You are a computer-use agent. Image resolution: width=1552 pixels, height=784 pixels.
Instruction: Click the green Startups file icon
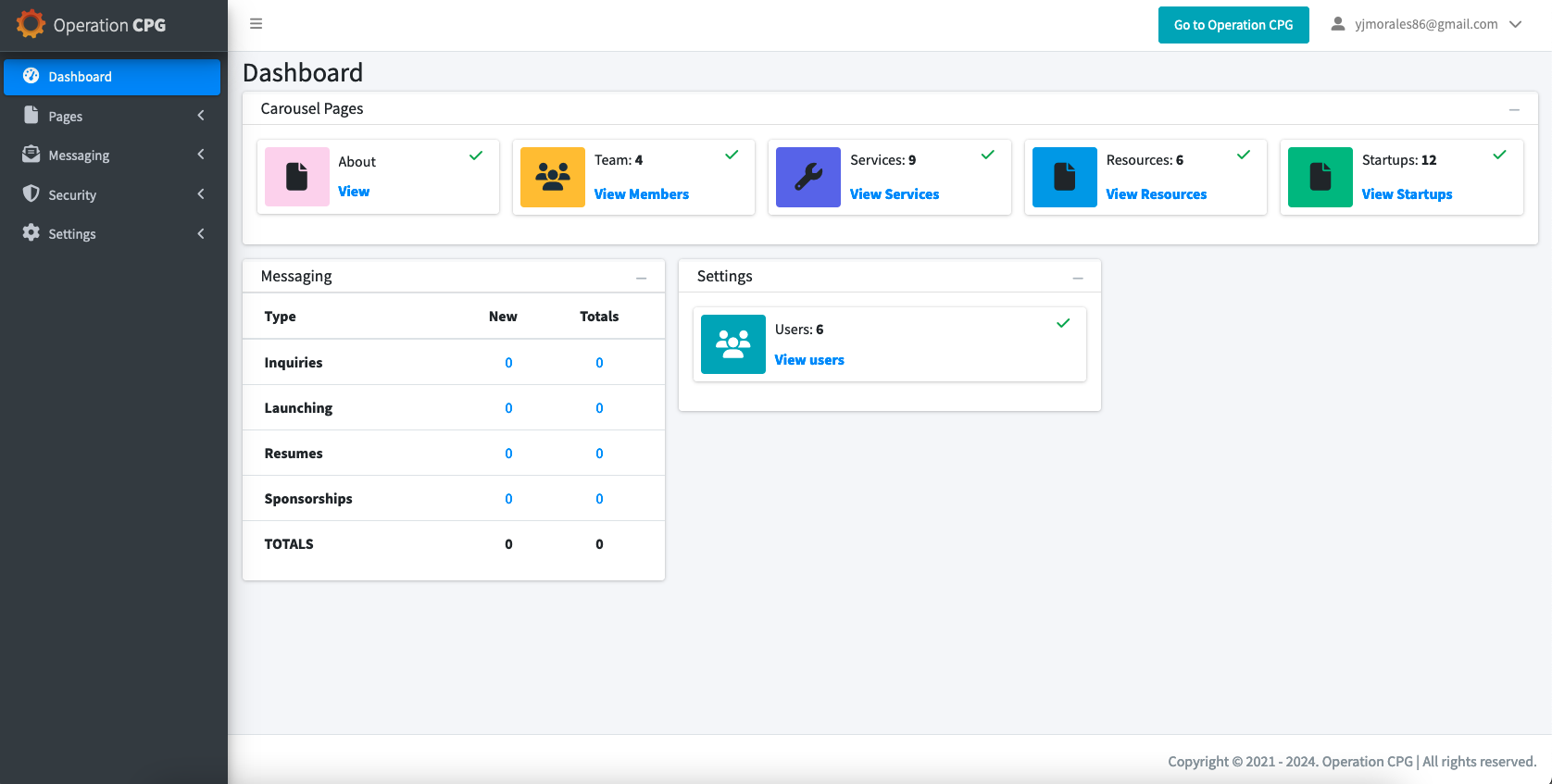tap(1320, 177)
